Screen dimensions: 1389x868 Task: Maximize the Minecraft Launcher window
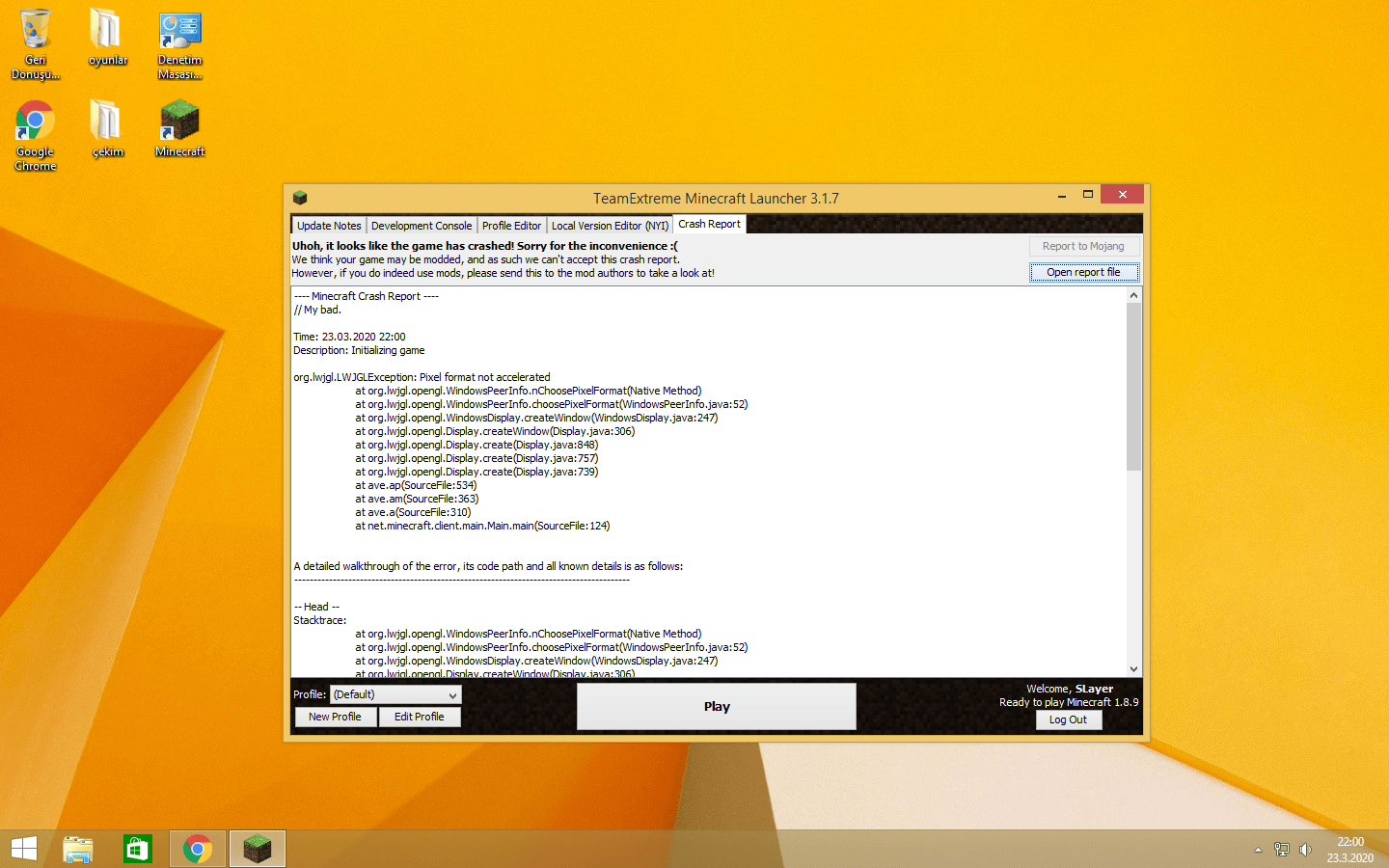(x=1088, y=195)
